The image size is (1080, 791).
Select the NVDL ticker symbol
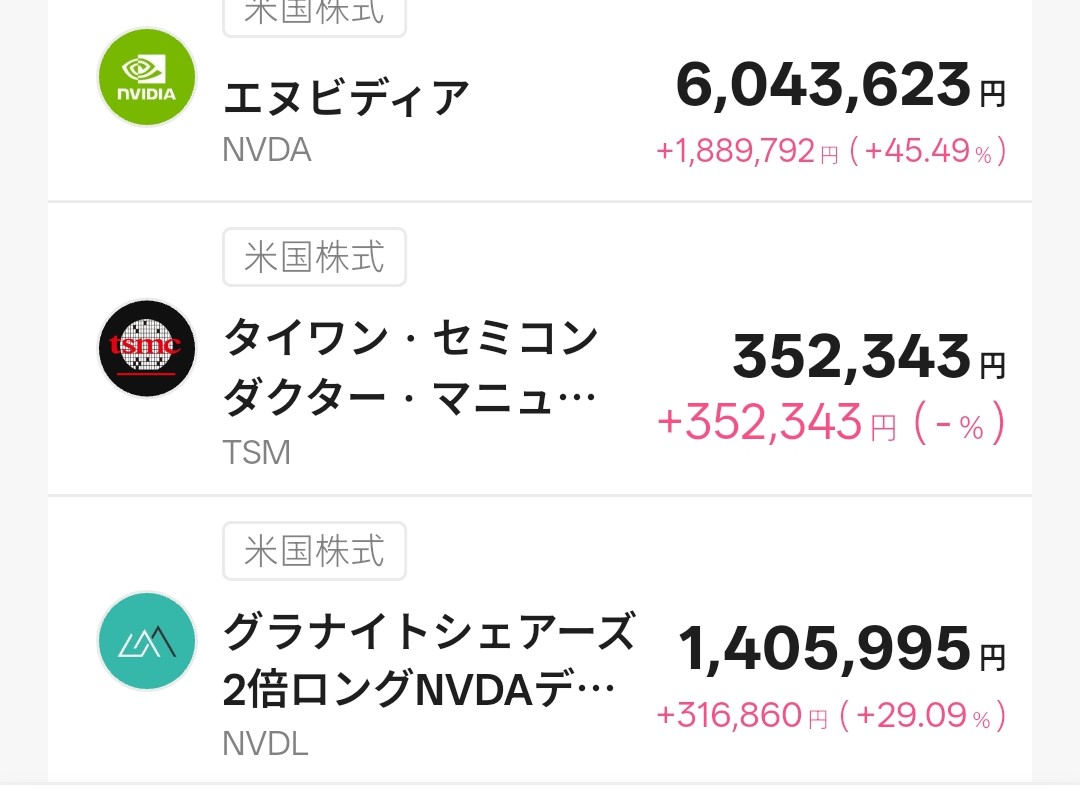(265, 744)
